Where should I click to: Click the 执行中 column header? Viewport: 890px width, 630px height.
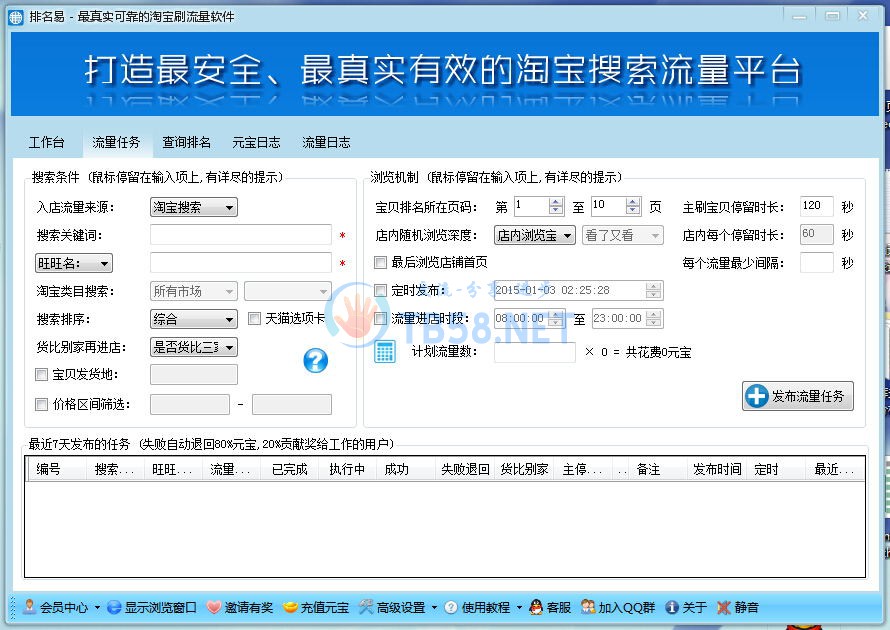347,469
